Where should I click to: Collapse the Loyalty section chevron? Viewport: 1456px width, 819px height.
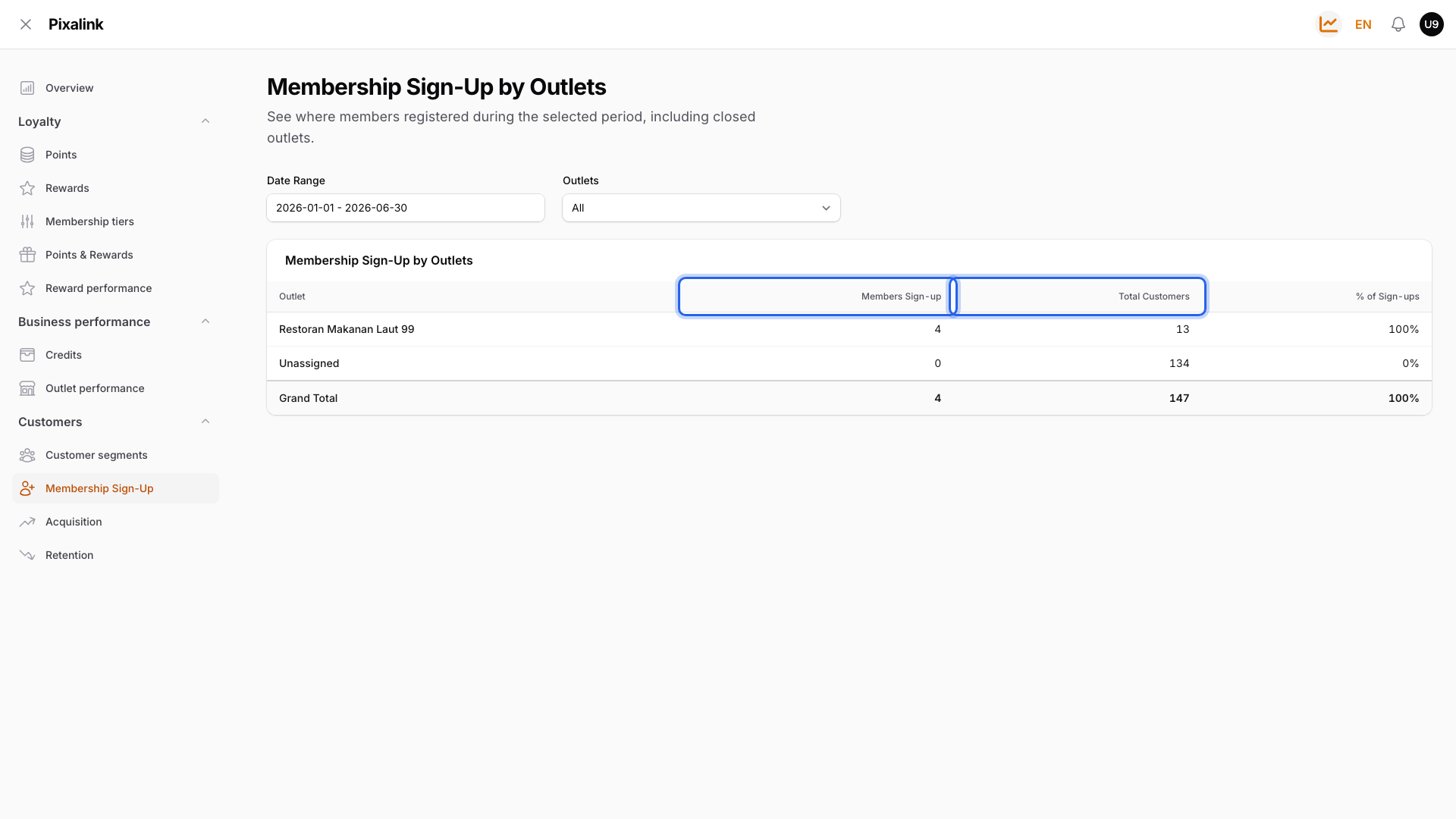(x=206, y=121)
